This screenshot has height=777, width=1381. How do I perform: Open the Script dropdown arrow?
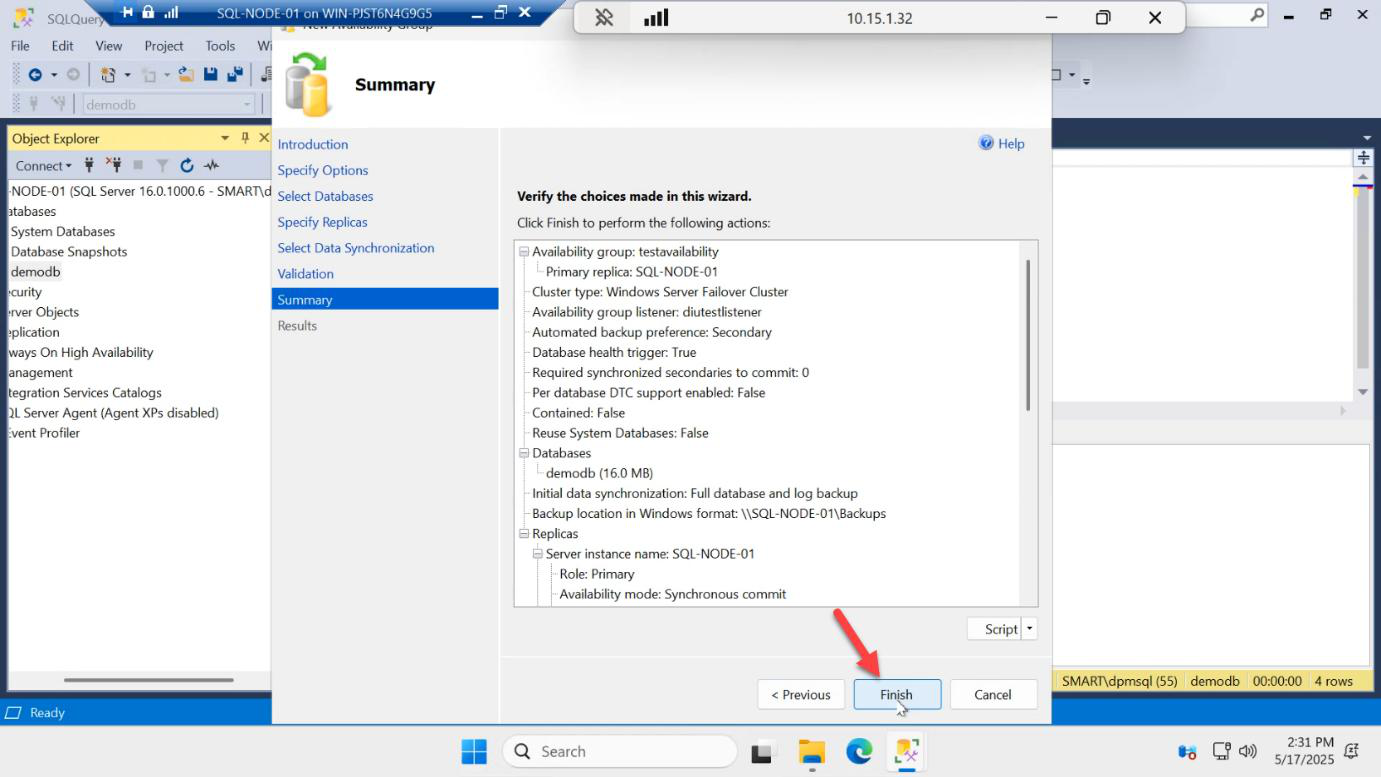coord(1030,629)
